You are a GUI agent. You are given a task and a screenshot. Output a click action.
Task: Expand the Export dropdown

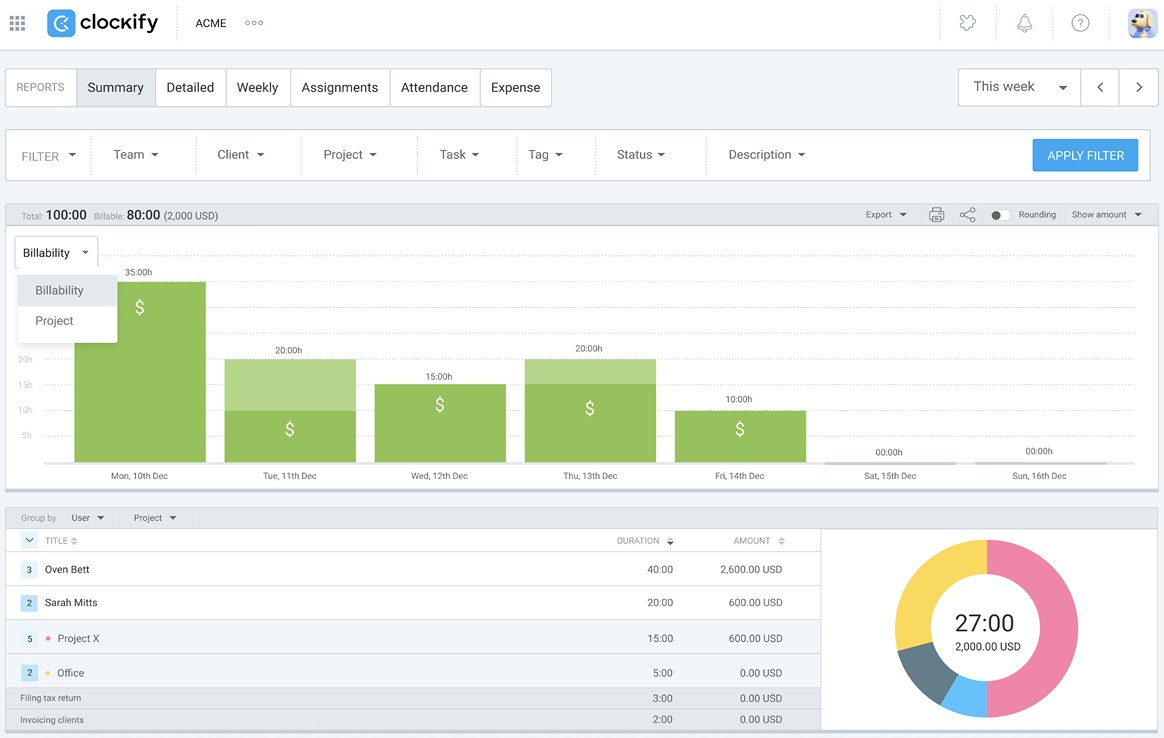(x=886, y=215)
